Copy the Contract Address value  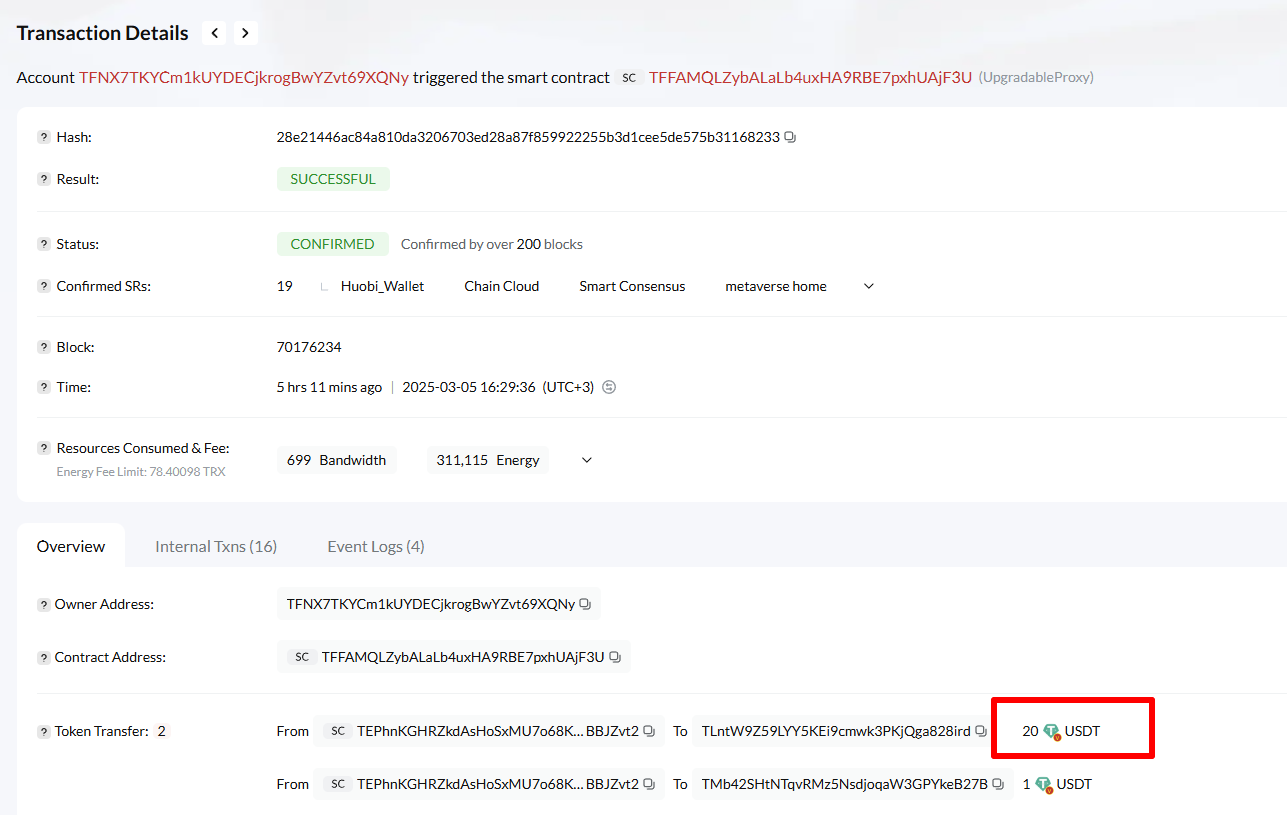pyautogui.click(x=615, y=657)
